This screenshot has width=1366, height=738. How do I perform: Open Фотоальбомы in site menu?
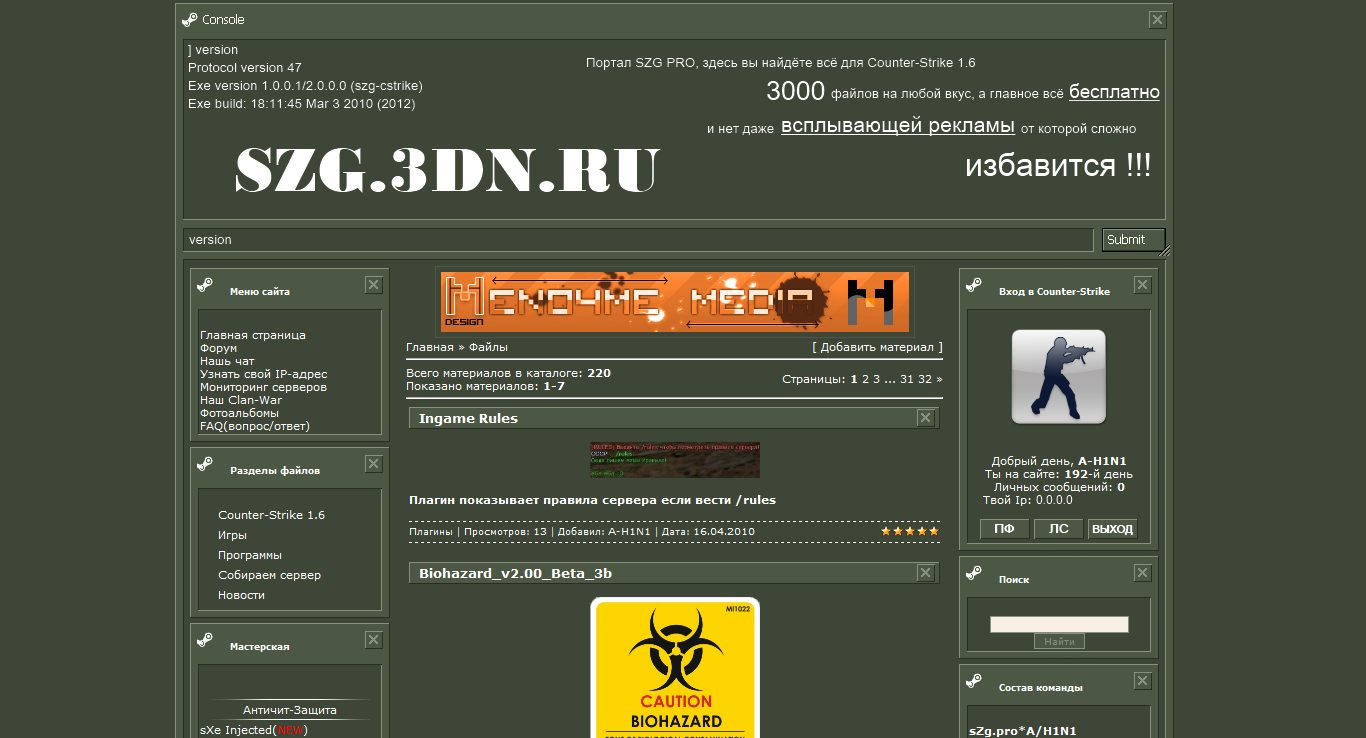[239, 413]
